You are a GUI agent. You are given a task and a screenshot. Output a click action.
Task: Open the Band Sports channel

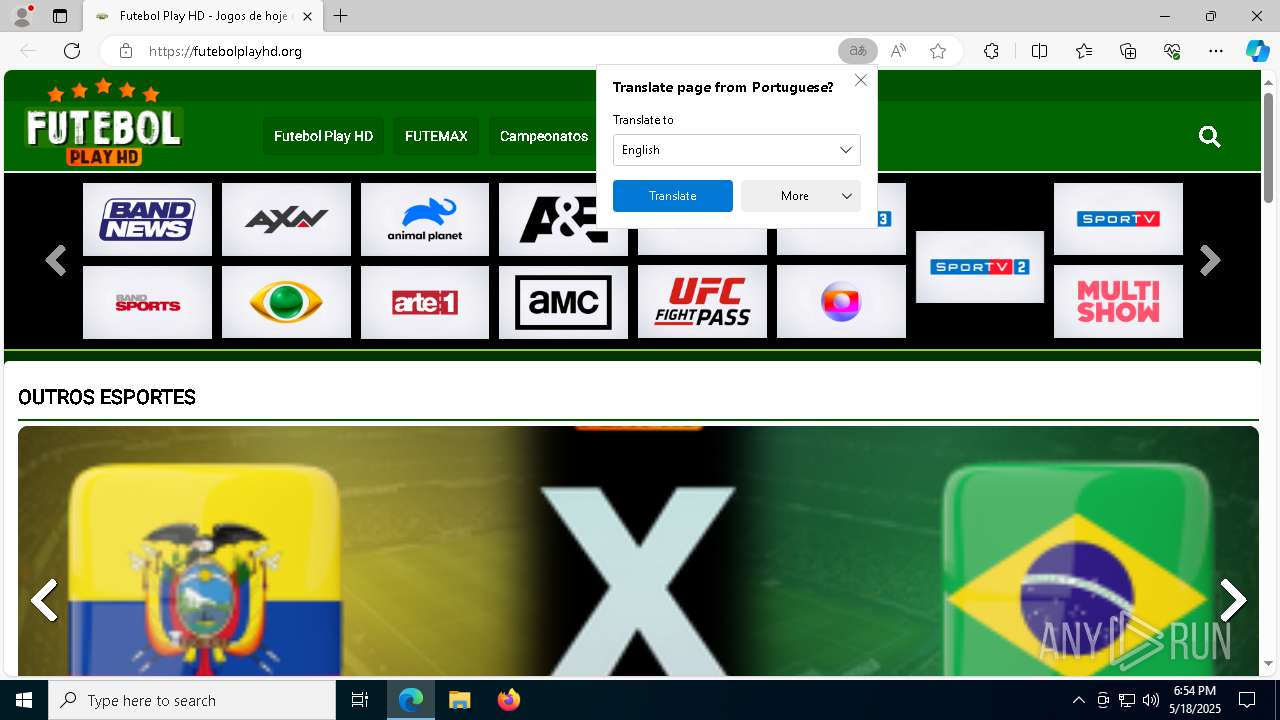tap(147, 302)
